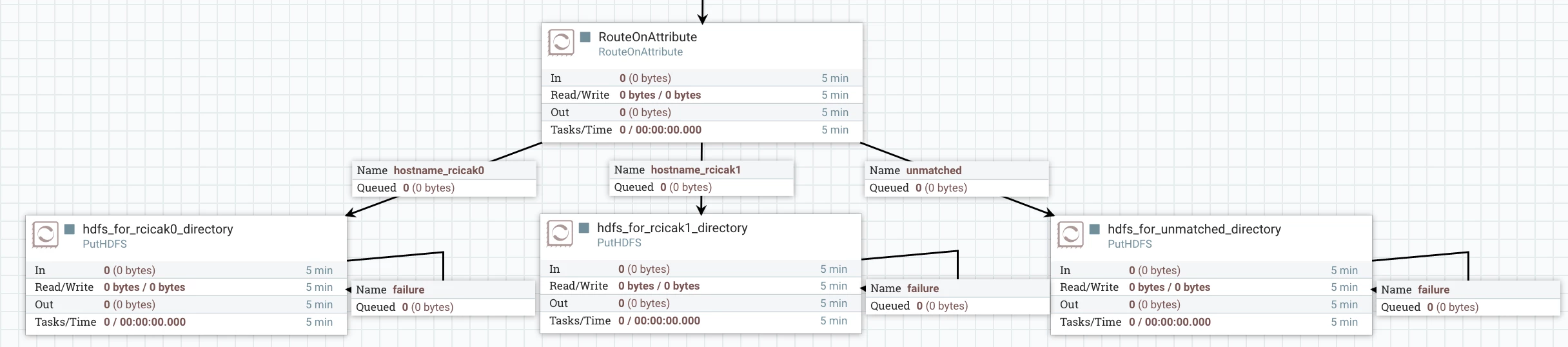Click PutHDFS type under hdfs_for_rcicak0_directory
1568x347 pixels.
click(x=104, y=244)
